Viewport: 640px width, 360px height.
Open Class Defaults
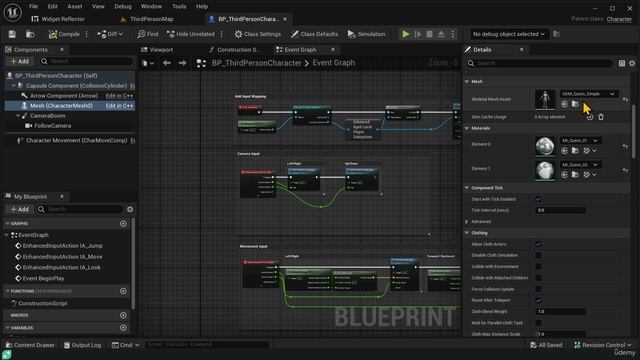tap(314, 34)
